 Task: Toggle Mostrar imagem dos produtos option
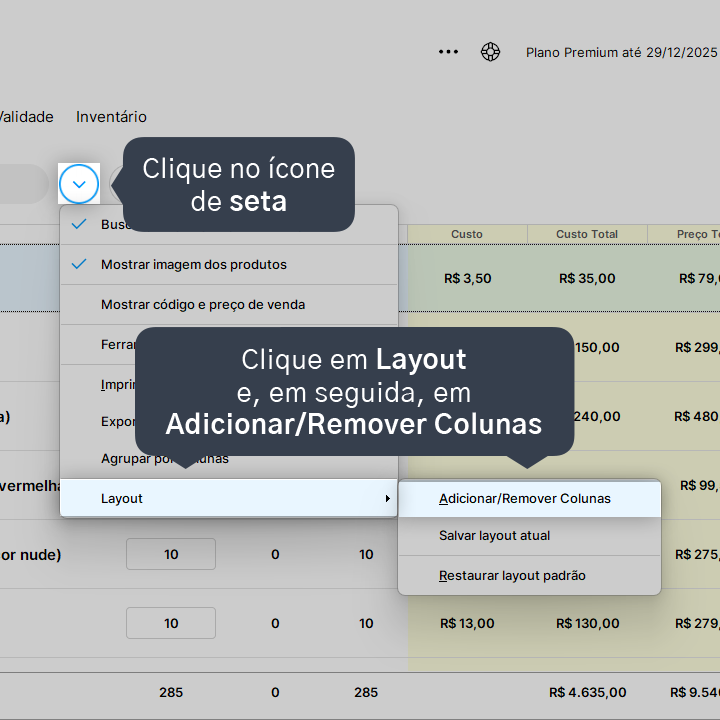pos(229,264)
